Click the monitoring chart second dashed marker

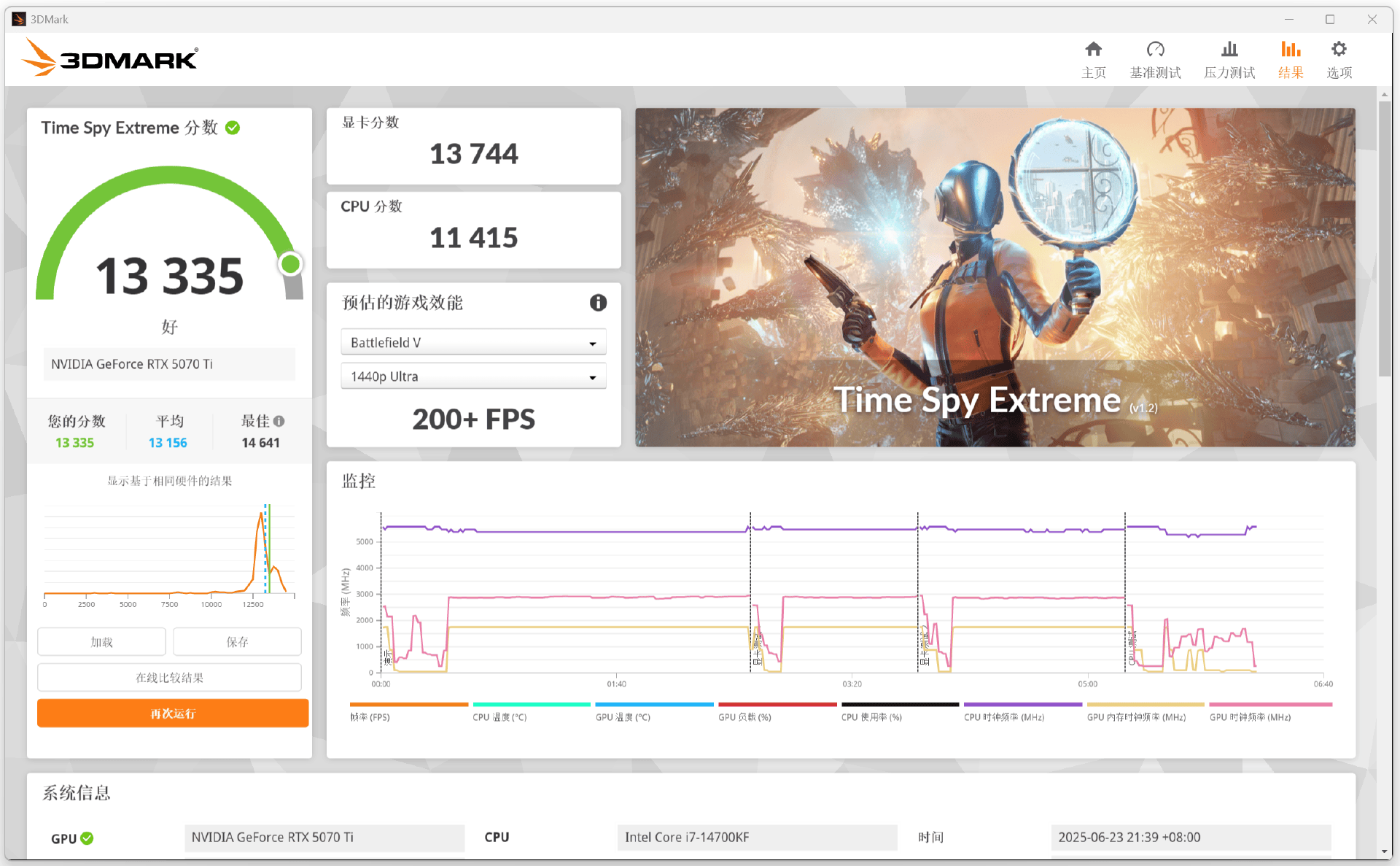click(750, 591)
